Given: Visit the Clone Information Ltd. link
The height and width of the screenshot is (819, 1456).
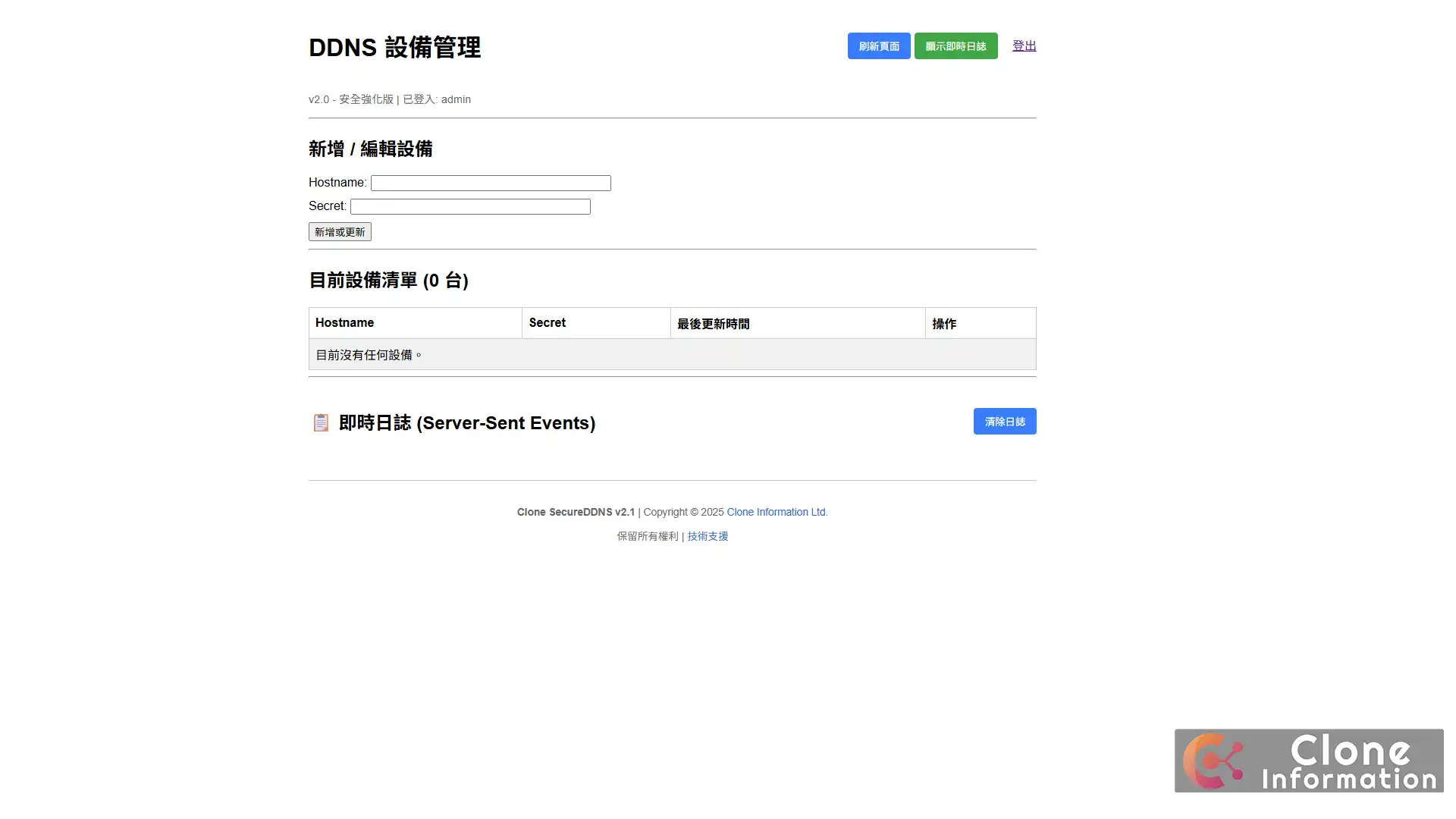Looking at the screenshot, I should coord(777,512).
